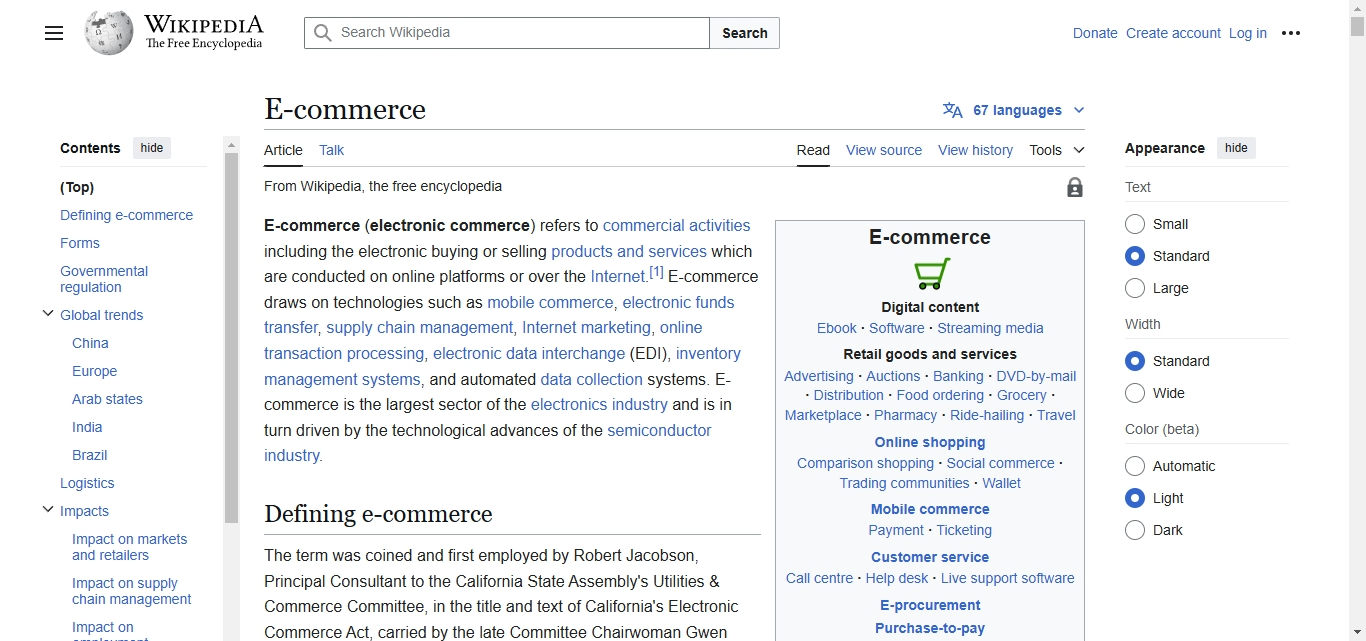The height and width of the screenshot is (641, 1366).
Task: Click the contents sidebar scrollbar
Action: 231,337
